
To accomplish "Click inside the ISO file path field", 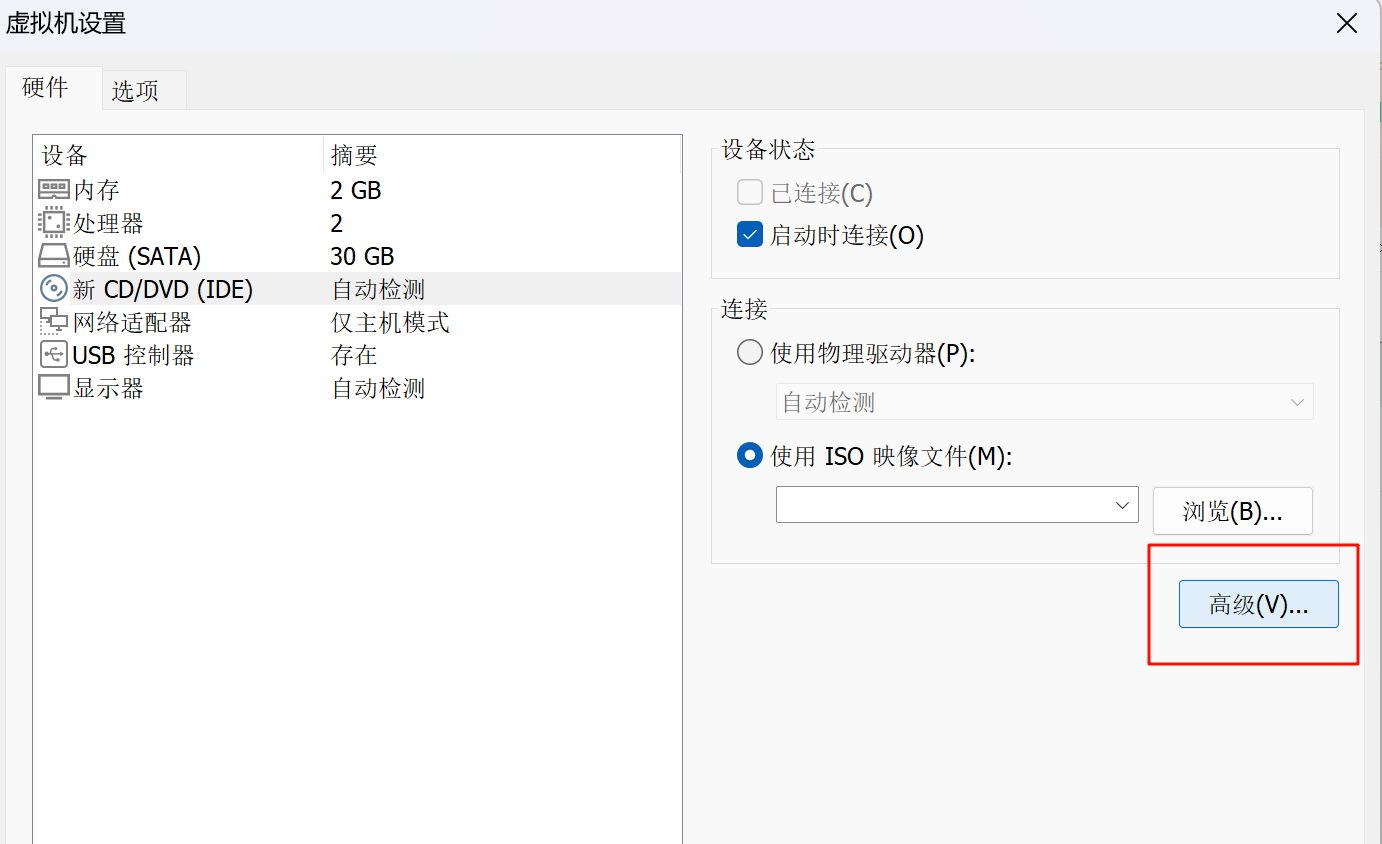I will coord(940,506).
